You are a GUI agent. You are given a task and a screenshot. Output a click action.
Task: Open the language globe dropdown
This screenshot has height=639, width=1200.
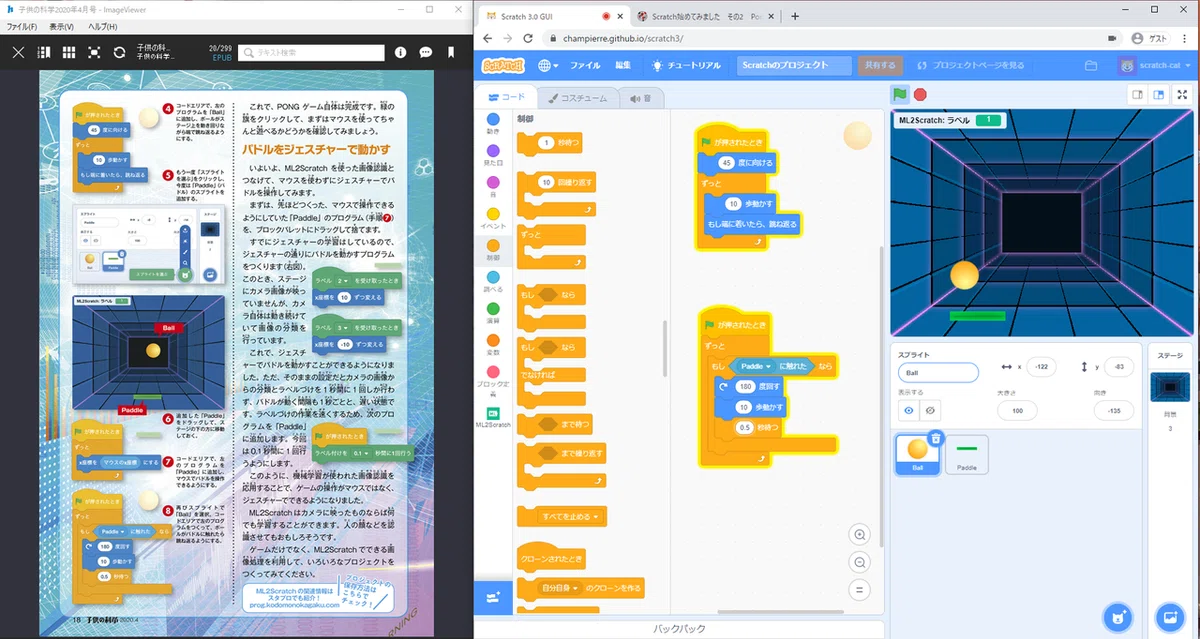click(x=549, y=65)
